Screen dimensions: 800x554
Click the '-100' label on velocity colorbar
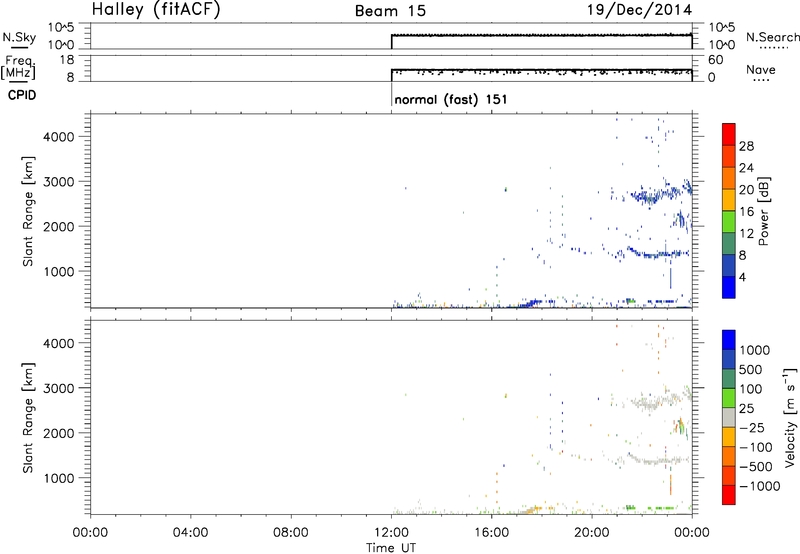756,447
